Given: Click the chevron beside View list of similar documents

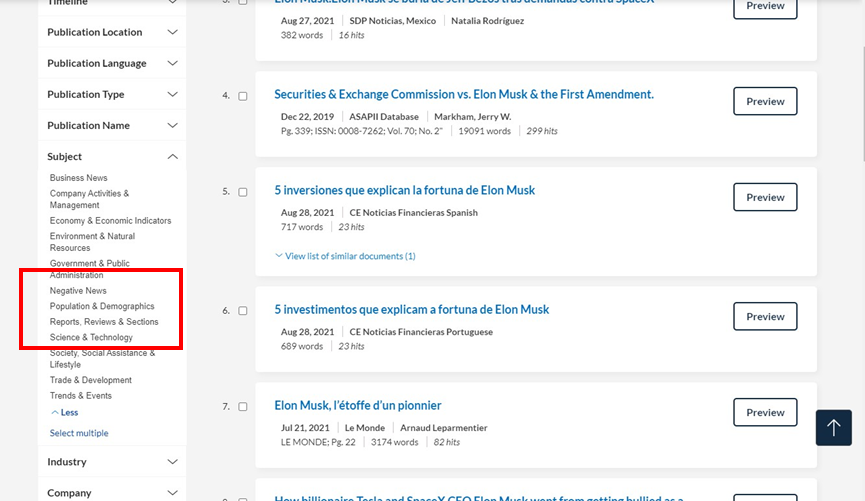Looking at the screenshot, I should (x=279, y=256).
